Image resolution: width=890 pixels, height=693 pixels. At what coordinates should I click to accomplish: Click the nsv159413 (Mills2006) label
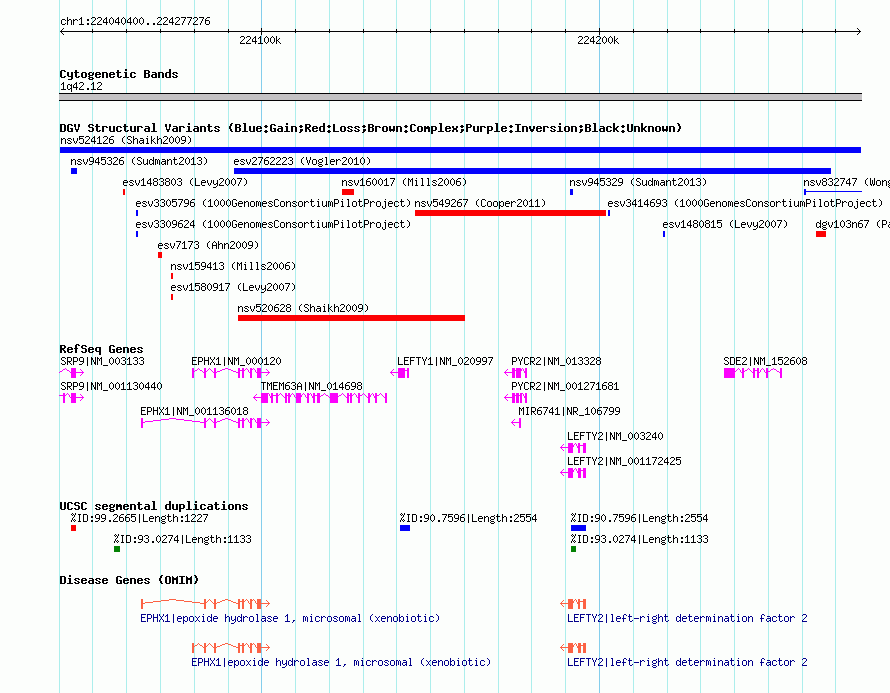[233, 266]
